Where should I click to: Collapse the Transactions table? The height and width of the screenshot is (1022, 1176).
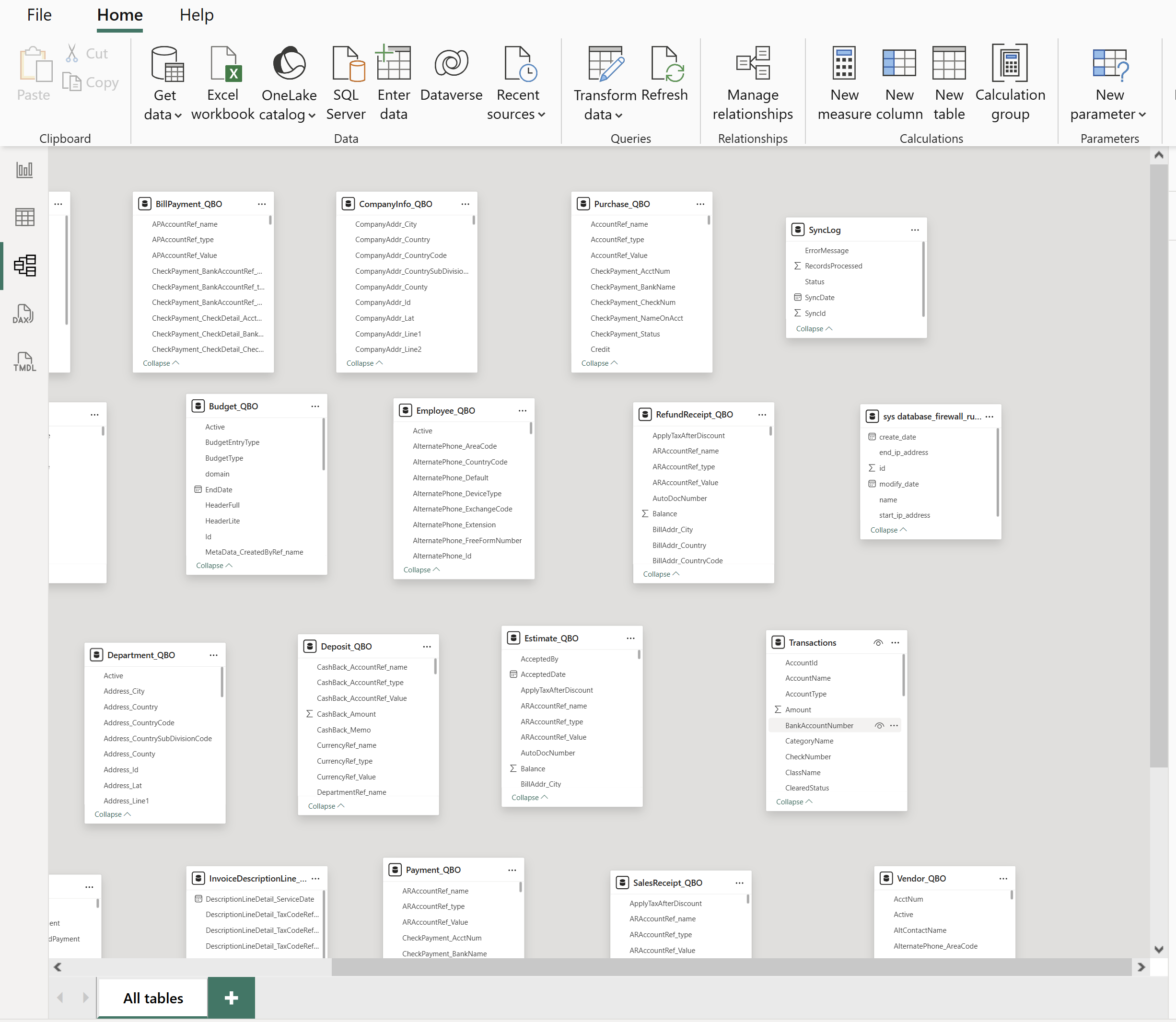tap(794, 802)
